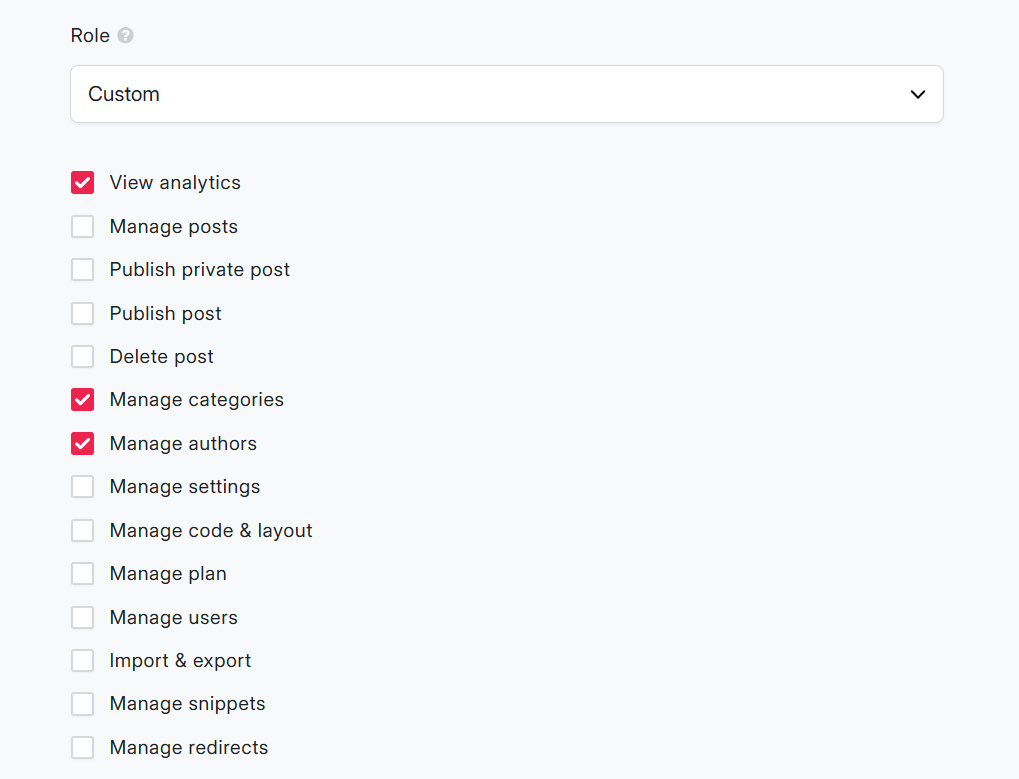Open the Role help tooltip icon
Viewport: 1019px width, 779px height.
126,35
